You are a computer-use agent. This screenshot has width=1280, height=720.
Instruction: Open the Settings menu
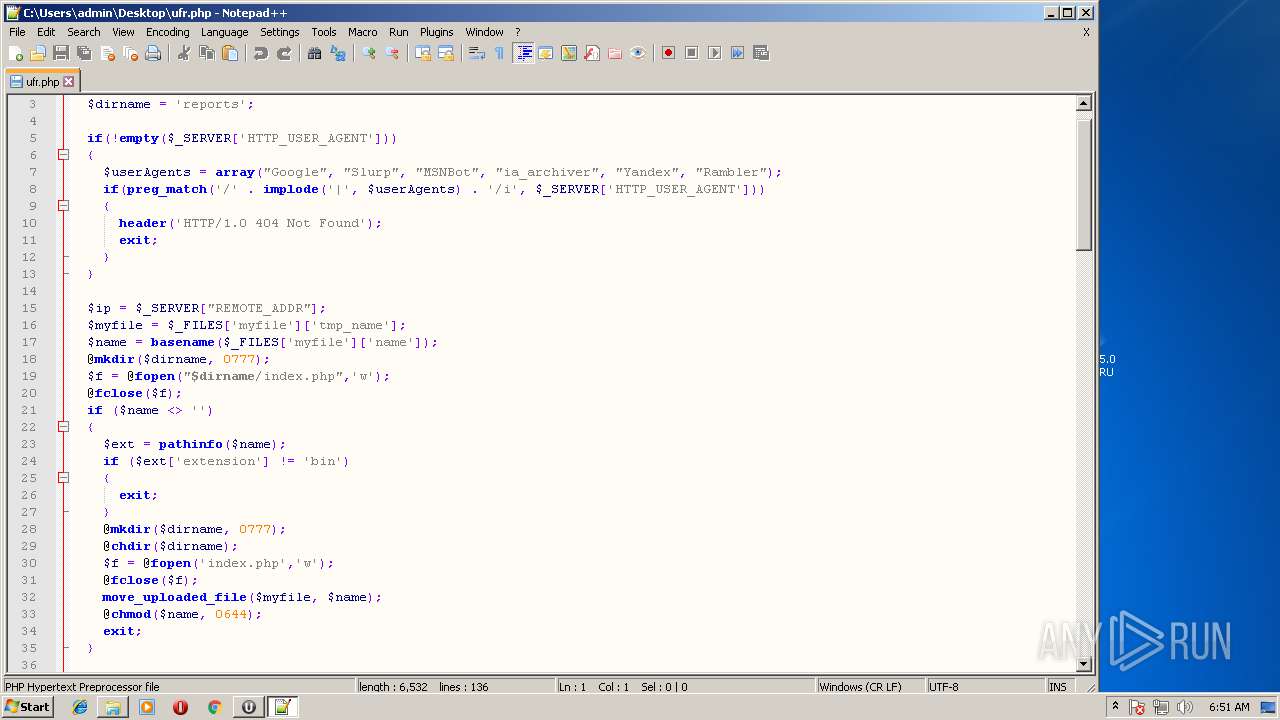[x=280, y=32]
